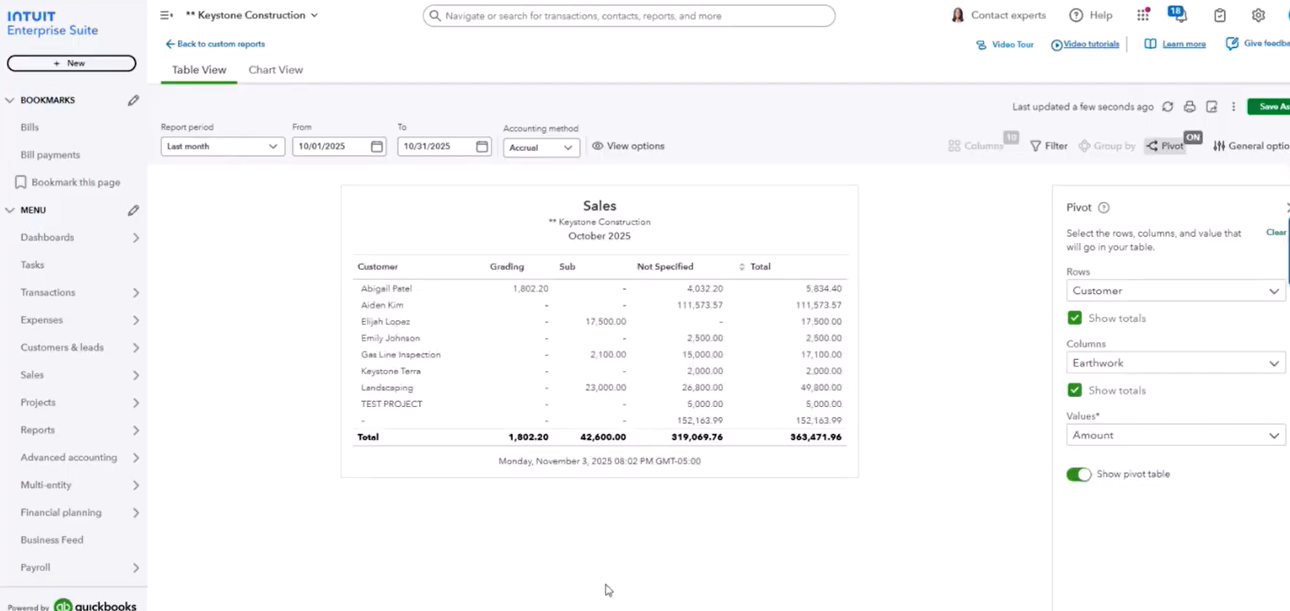Open the settings gear icon

click(1258, 15)
